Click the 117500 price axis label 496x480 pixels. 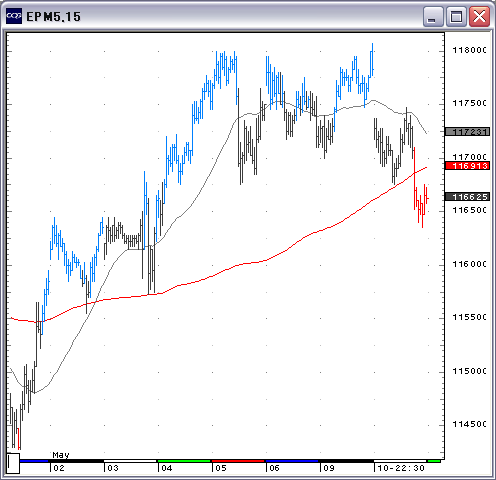coord(469,103)
